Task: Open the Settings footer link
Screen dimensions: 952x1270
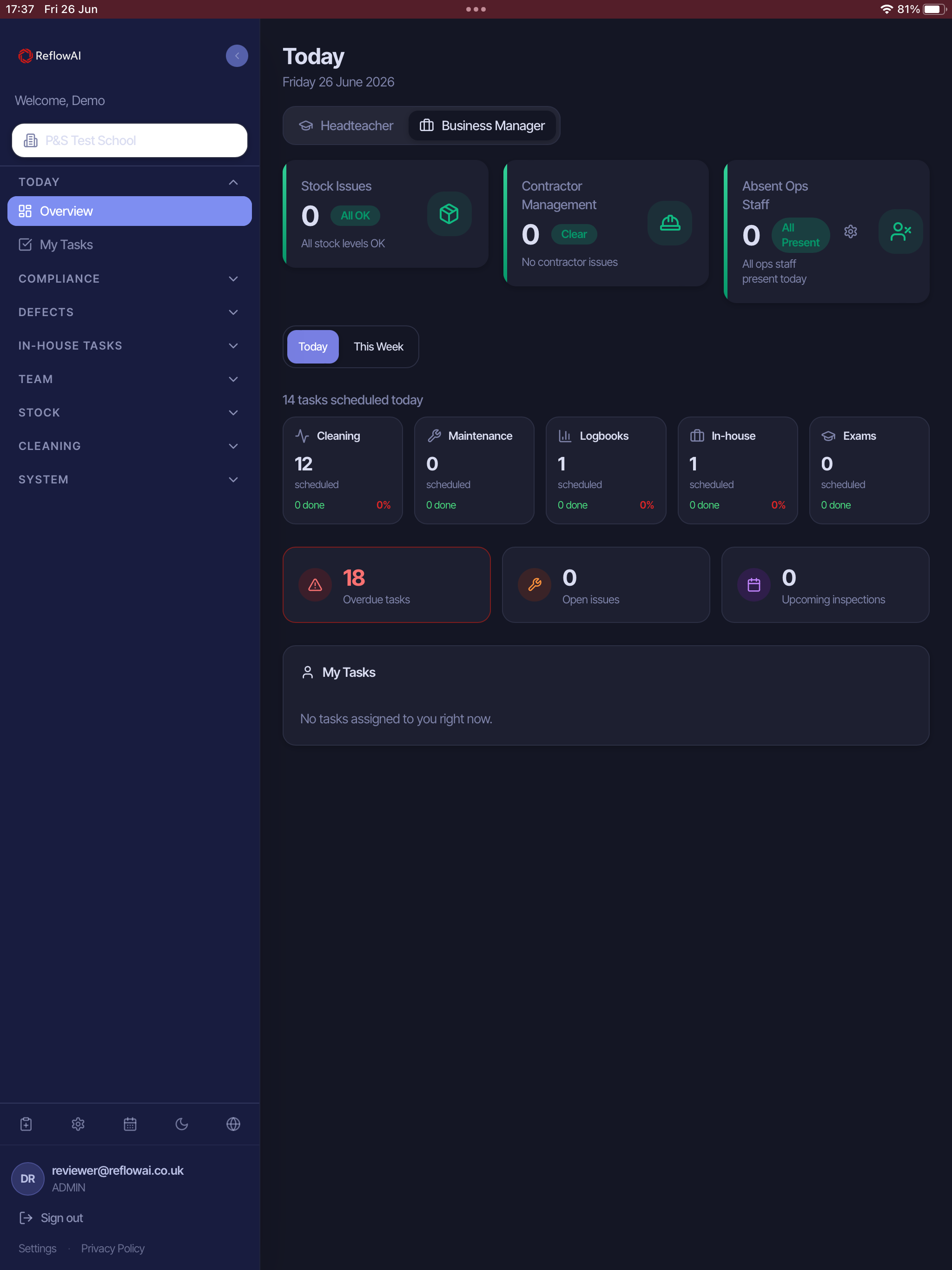Action: click(37, 1248)
